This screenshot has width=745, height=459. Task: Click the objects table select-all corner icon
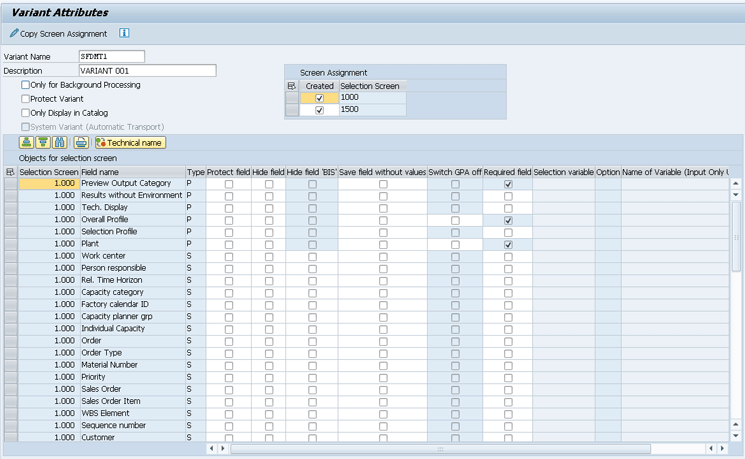pyautogui.click(x=10, y=172)
